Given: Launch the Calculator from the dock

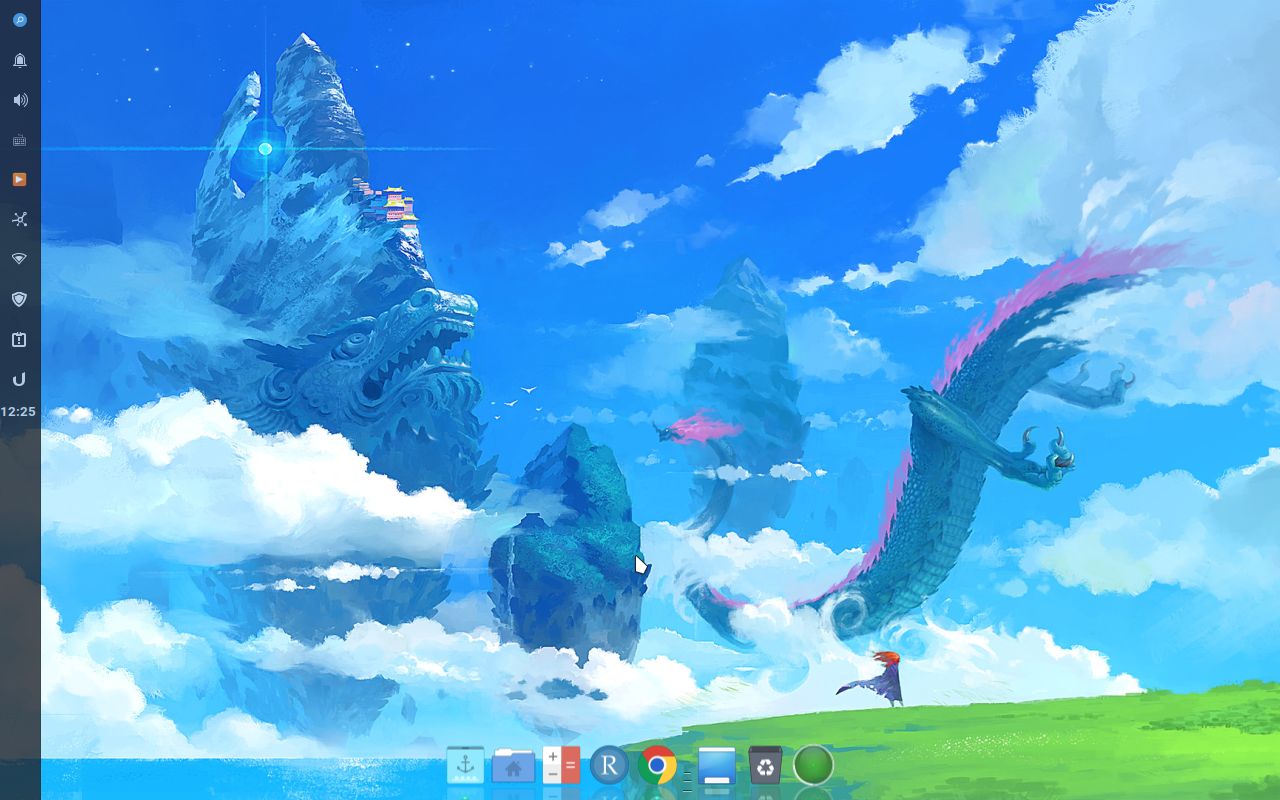Looking at the screenshot, I should pyautogui.click(x=561, y=765).
